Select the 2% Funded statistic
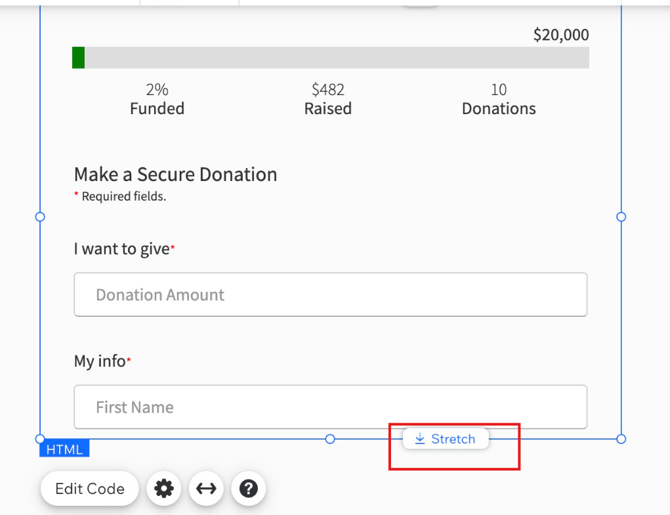The width and height of the screenshot is (670, 515). pos(157,99)
